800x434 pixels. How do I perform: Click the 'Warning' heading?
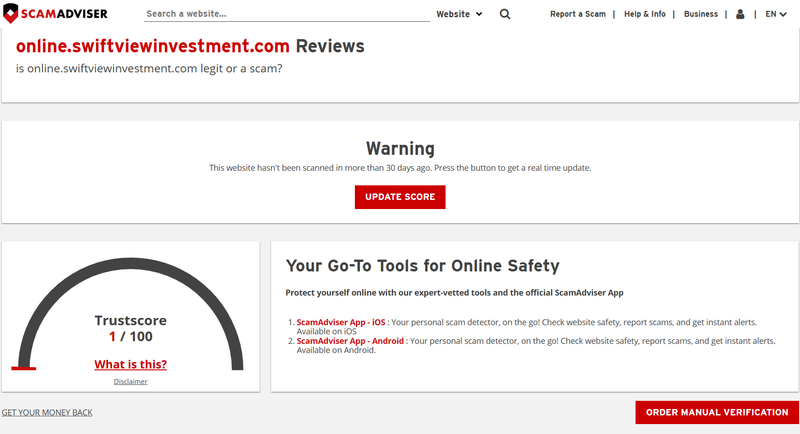(x=400, y=148)
